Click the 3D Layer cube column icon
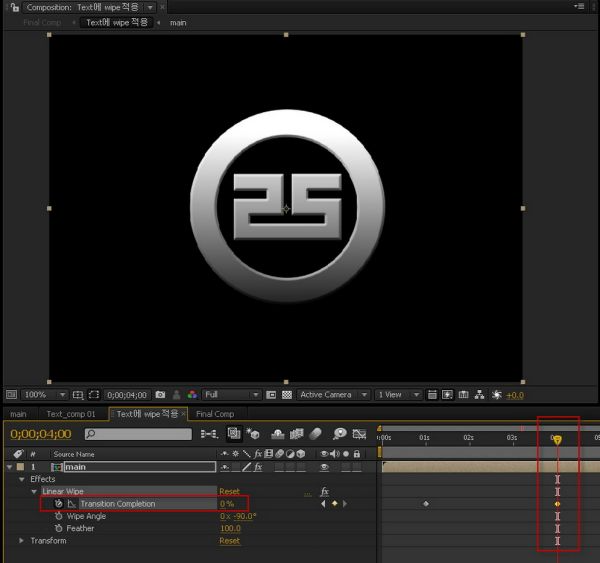Image resolution: width=600 pixels, height=563 pixels. click(301, 454)
